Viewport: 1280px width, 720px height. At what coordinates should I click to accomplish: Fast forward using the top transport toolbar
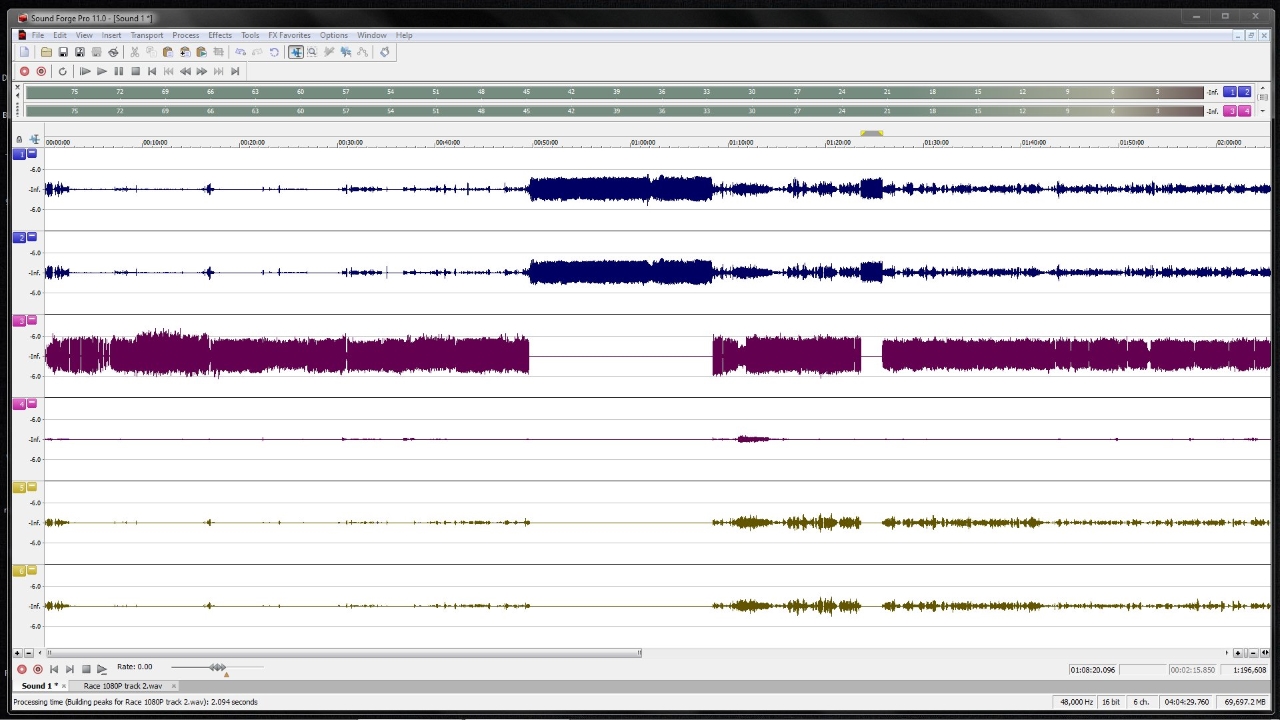[x=202, y=71]
